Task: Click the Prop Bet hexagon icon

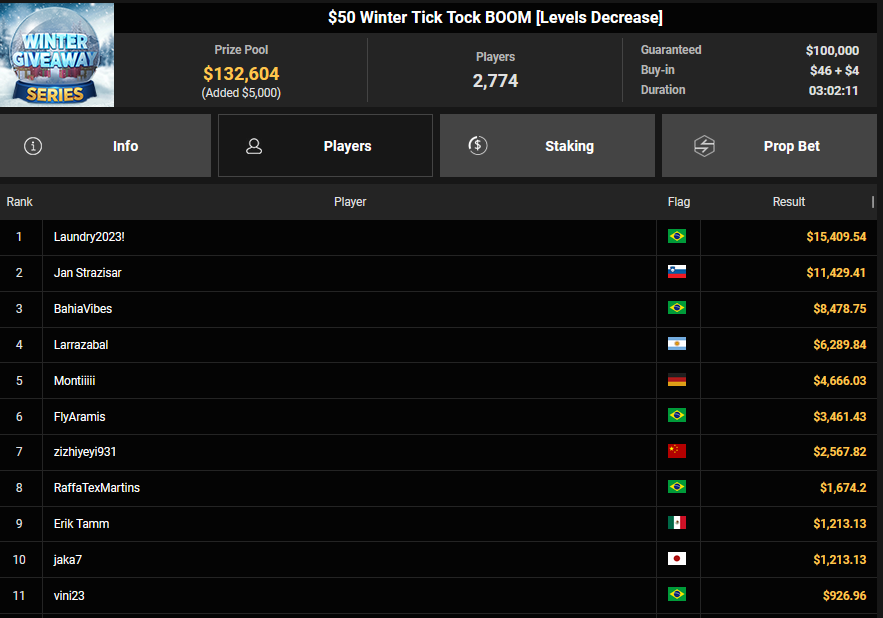Action: click(704, 146)
